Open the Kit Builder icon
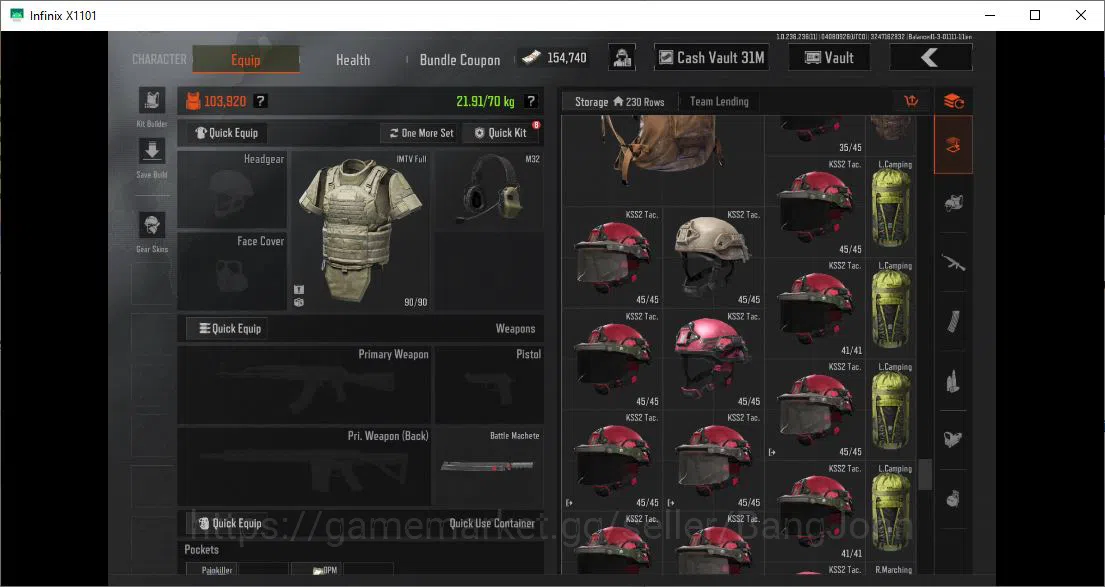This screenshot has height=587, width=1105. coord(152,101)
